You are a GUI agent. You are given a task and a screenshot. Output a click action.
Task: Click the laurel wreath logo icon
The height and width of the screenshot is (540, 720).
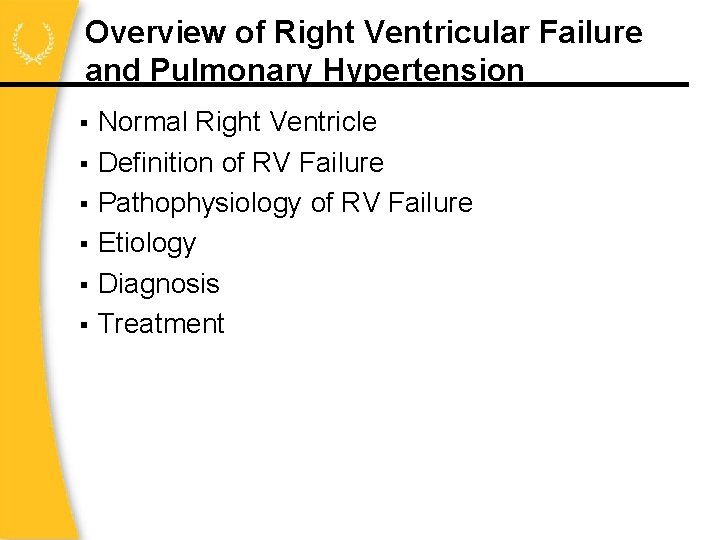point(34,42)
